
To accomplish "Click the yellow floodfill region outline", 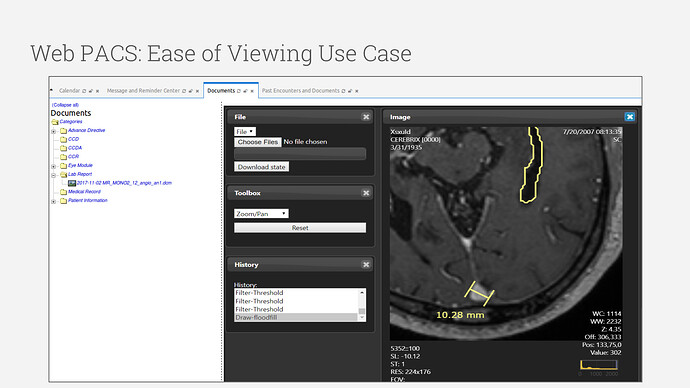I will click(x=532, y=165).
